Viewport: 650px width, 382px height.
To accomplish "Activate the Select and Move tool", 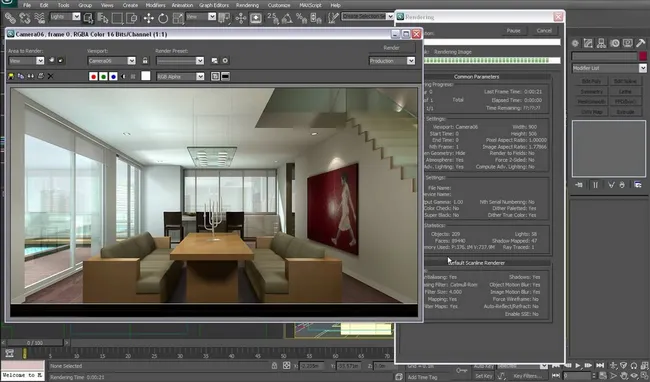I will point(148,18).
